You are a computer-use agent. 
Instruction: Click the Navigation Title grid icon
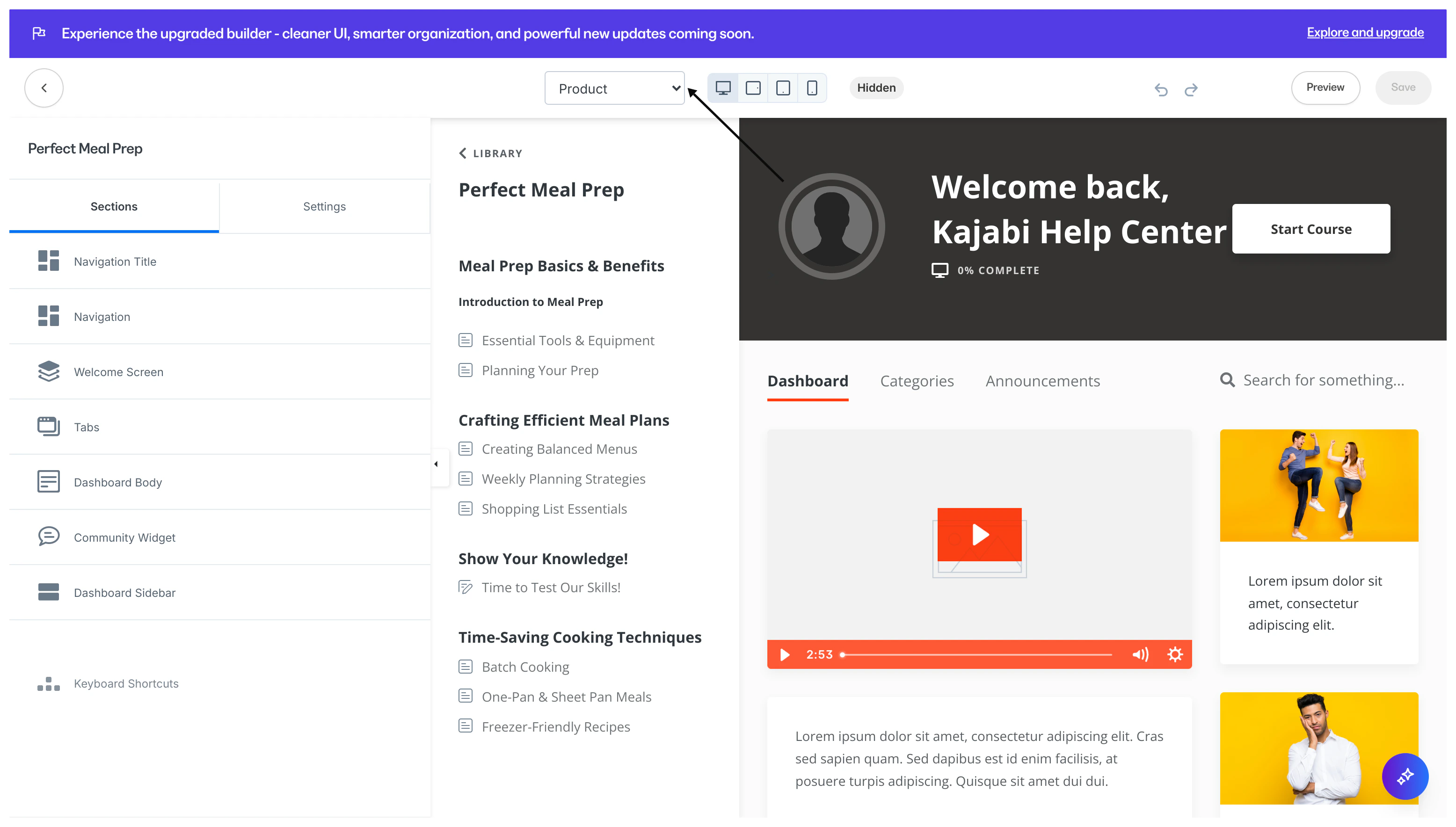[48, 261]
